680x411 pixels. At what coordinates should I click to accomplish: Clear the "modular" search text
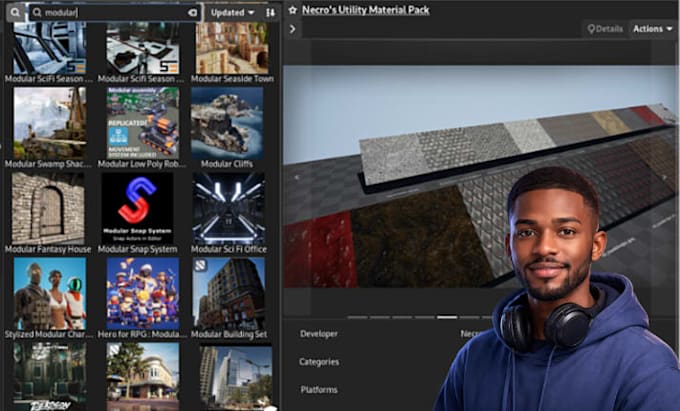point(193,13)
